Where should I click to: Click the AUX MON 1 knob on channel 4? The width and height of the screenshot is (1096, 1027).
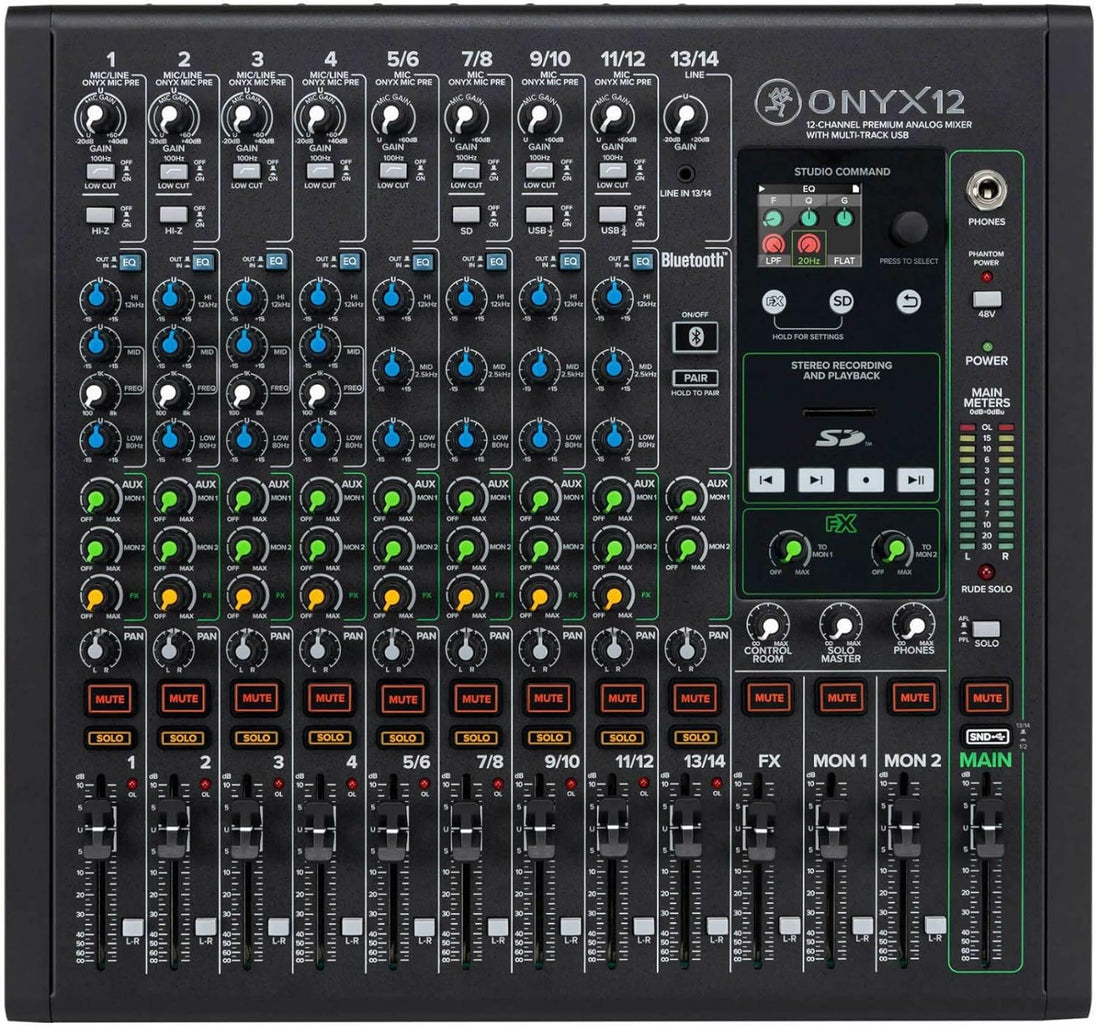click(319, 498)
